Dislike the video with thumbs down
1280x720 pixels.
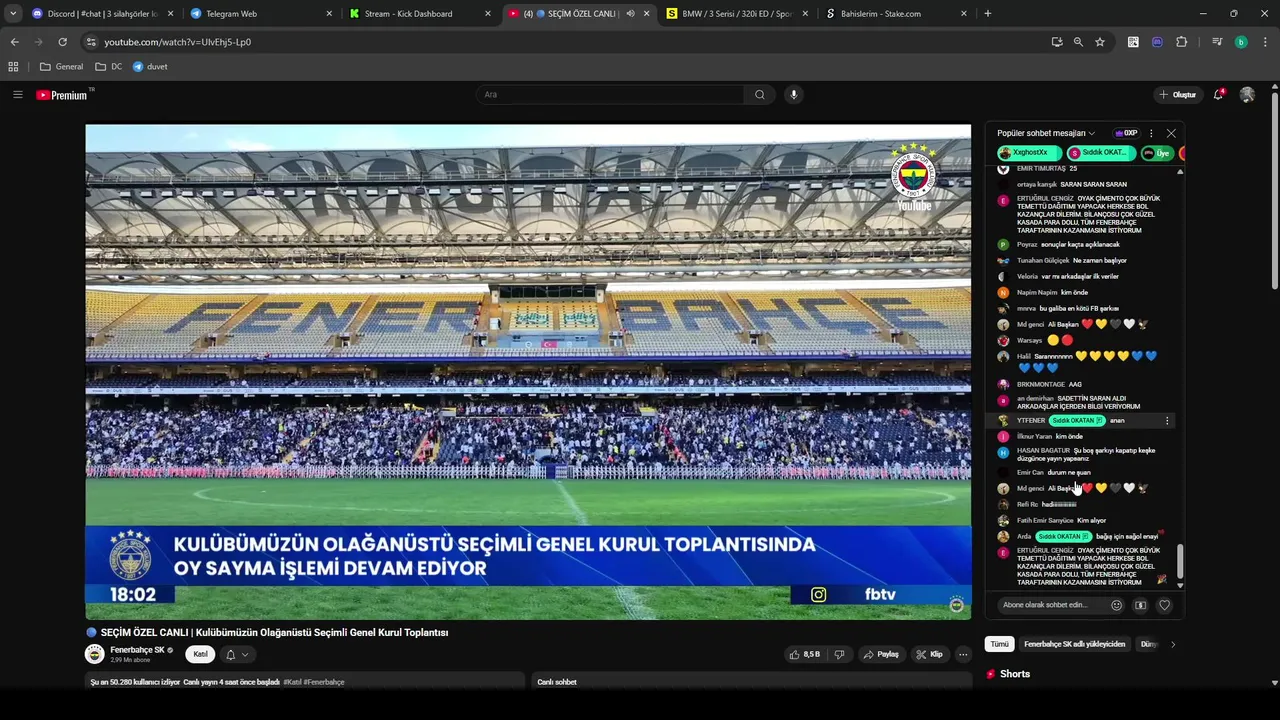839,654
